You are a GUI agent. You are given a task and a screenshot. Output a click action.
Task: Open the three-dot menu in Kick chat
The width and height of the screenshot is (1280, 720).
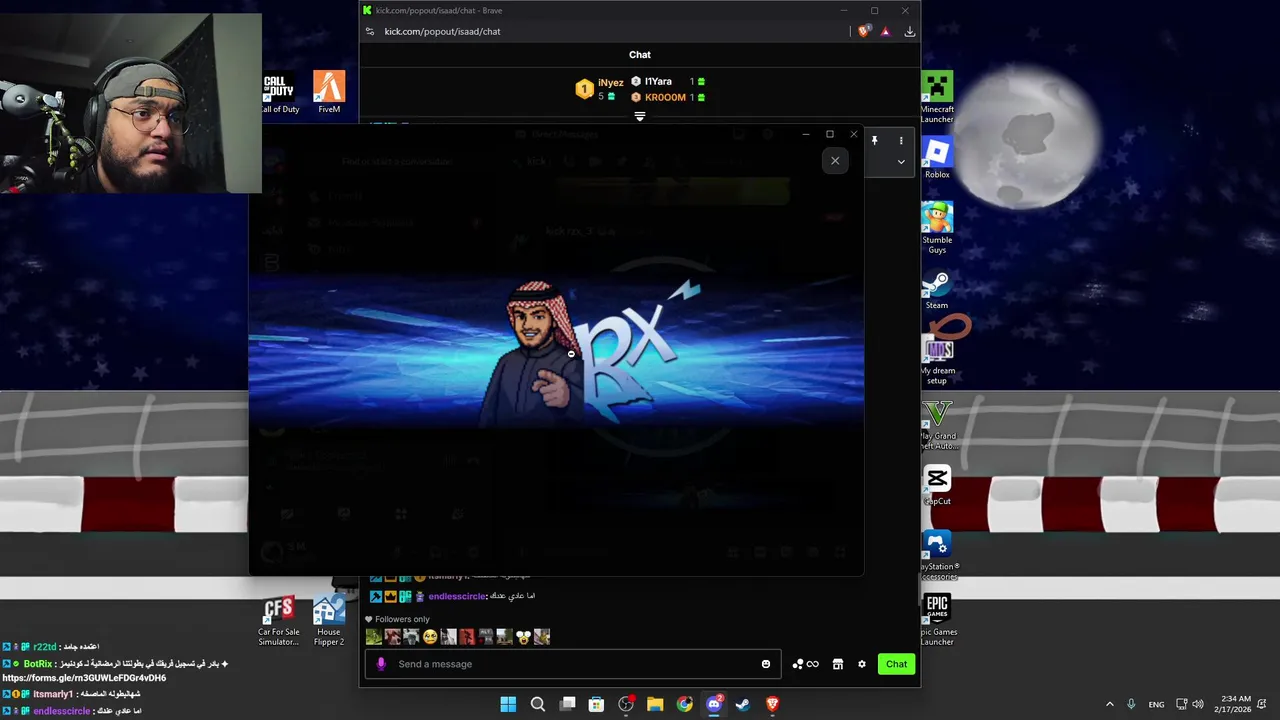point(901,141)
